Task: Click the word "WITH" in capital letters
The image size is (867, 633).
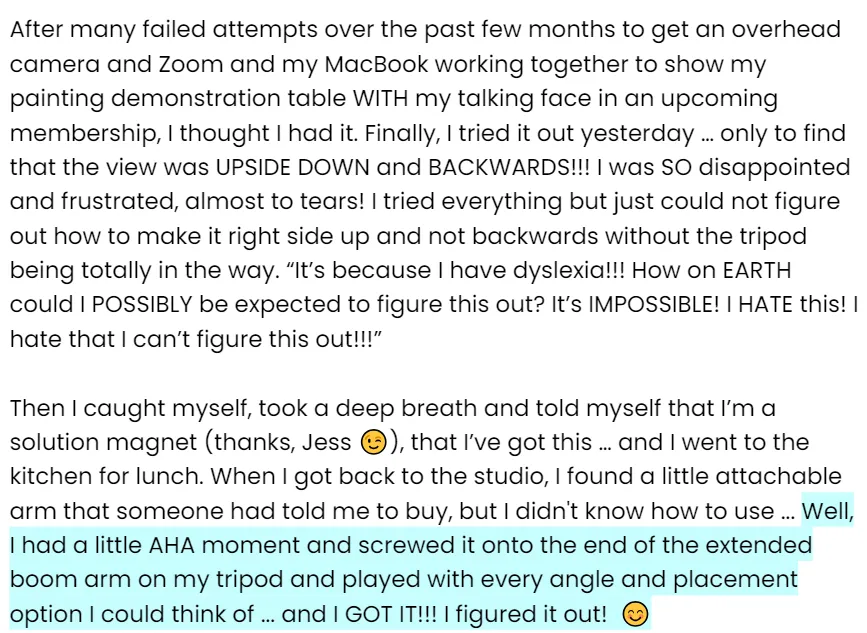Action: 380,98
